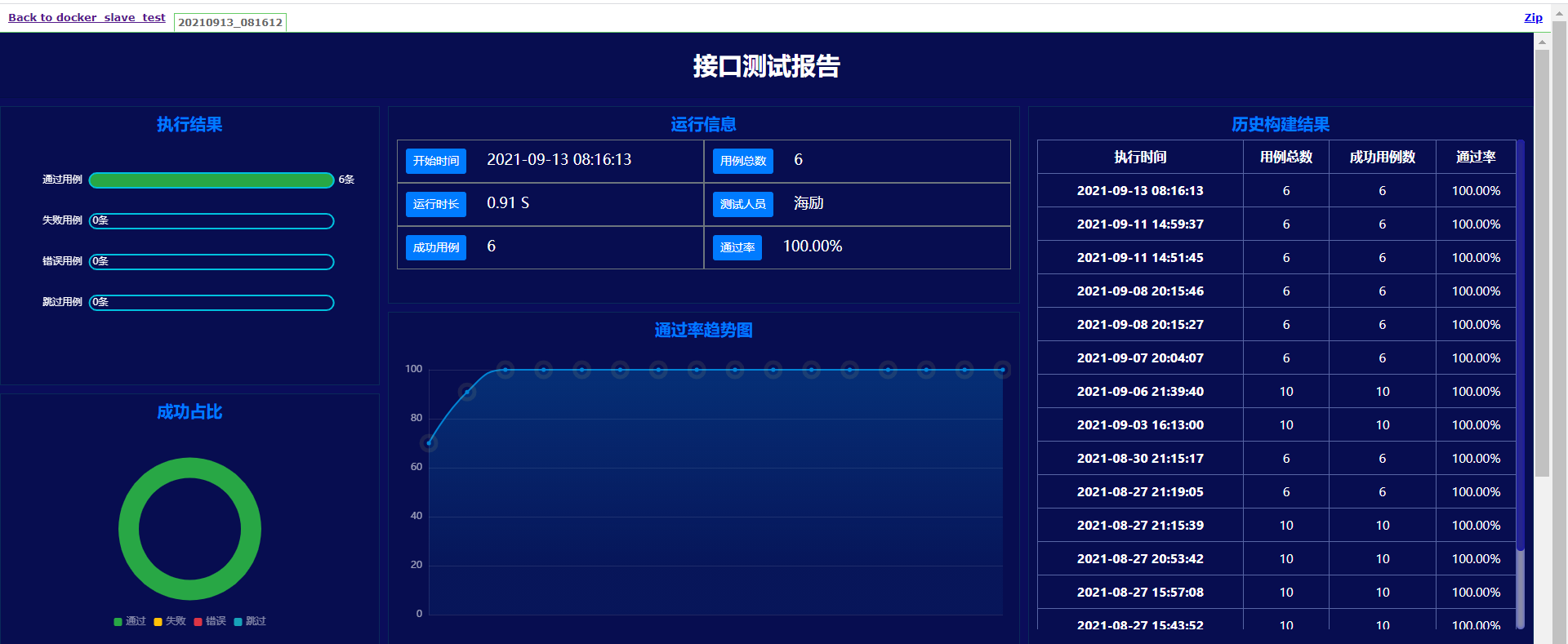Image resolution: width=1568 pixels, height=644 pixels.
Task: Click the green 通过用例 progress bar
Action: [x=212, y=180]
